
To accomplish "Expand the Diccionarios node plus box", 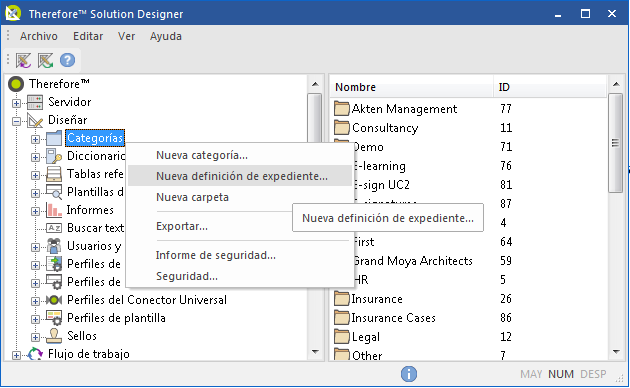I will [35, 157].
